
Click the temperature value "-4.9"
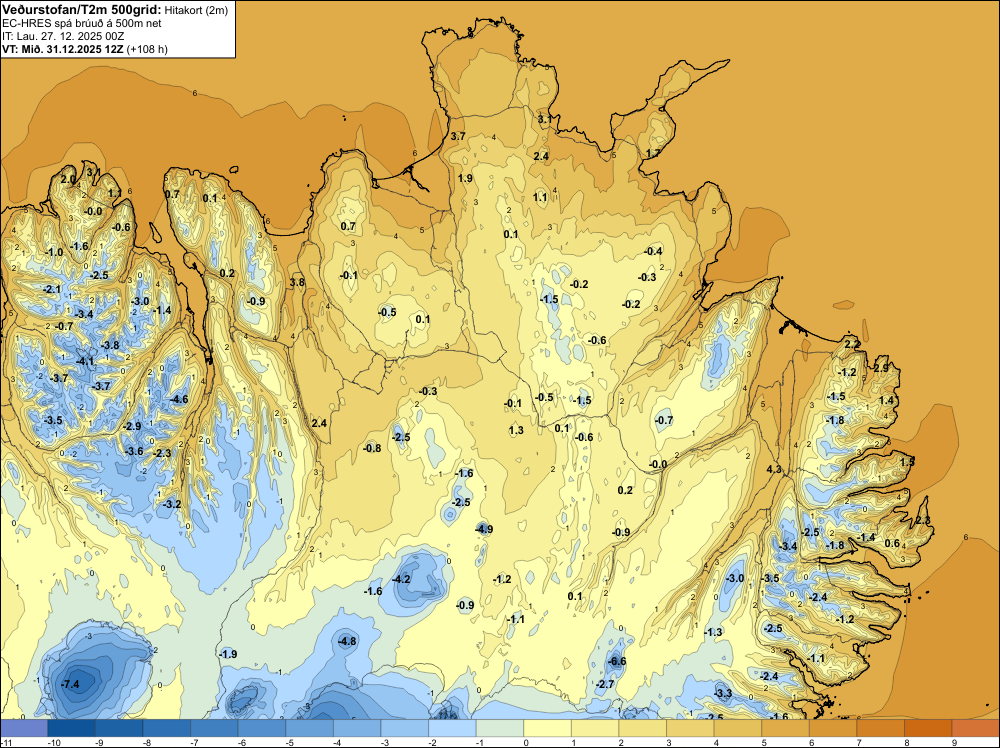484,529
